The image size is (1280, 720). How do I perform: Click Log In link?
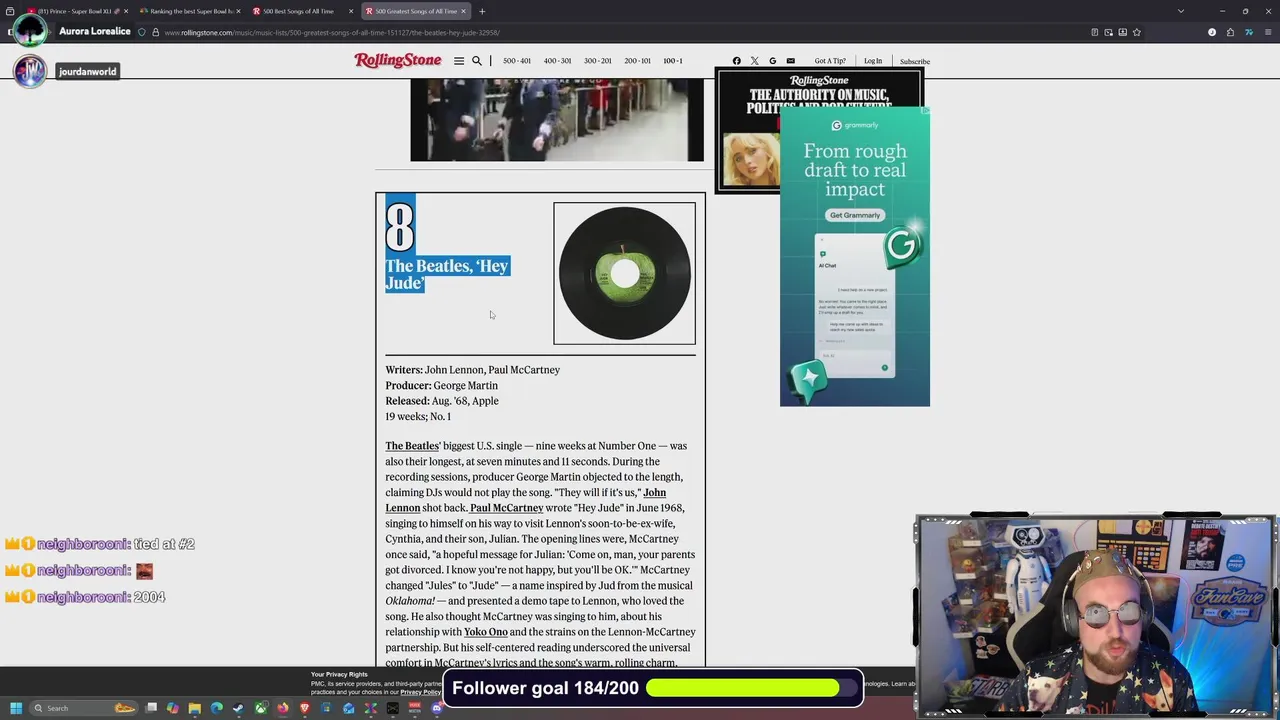(873, 61)
